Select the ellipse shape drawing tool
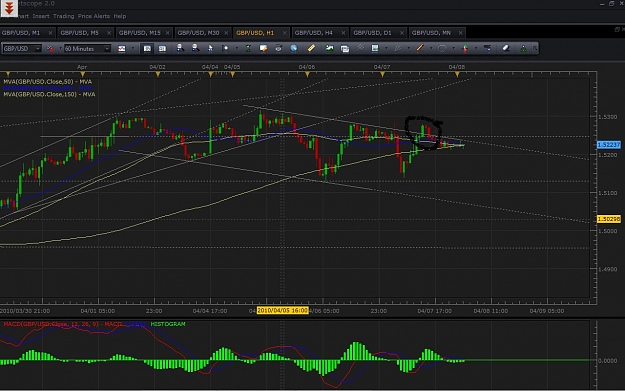The height and width of the screenshot is (391, 625). 442,48
